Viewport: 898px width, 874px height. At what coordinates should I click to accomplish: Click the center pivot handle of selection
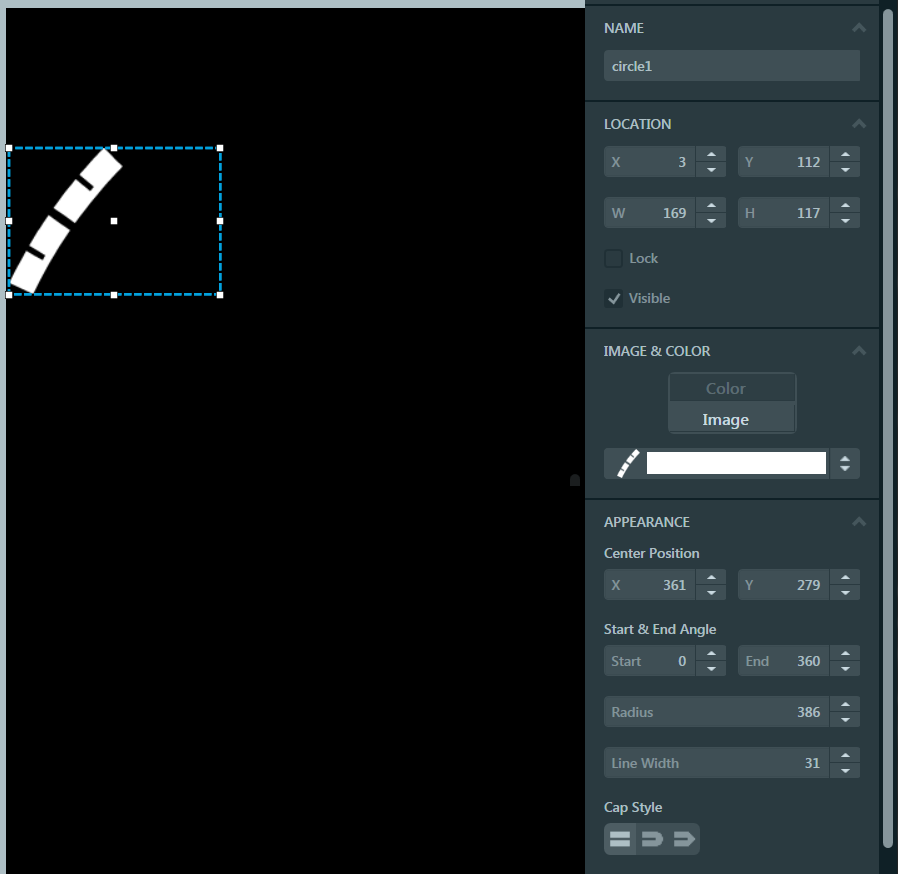[x=114, y=221]
